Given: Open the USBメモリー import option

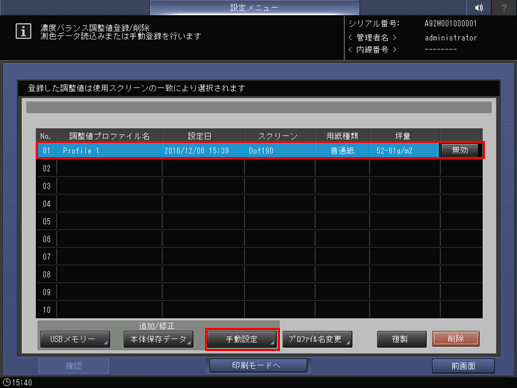Looking at the screenshot, I should [75, 339].
